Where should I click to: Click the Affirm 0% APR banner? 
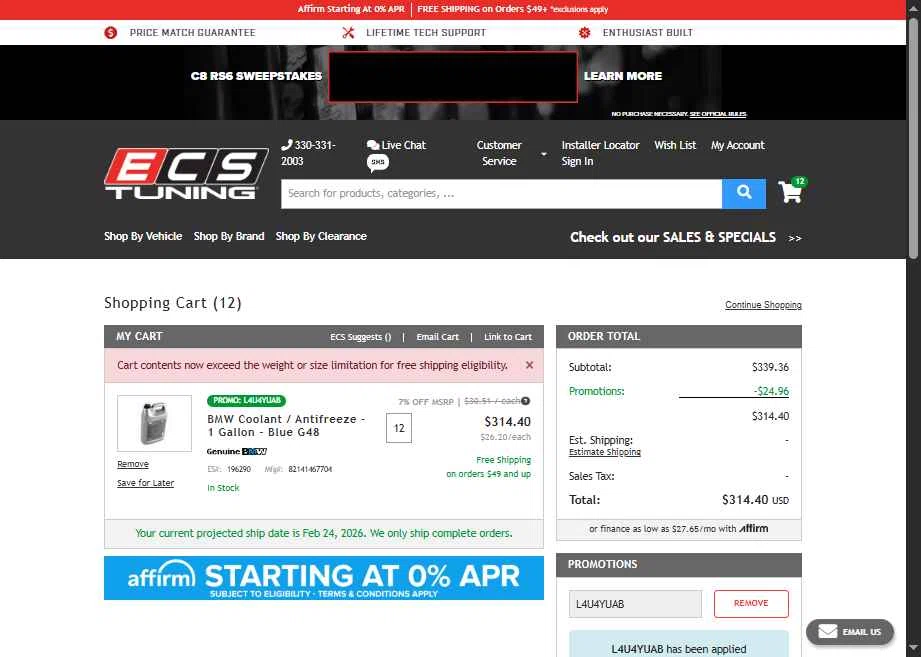coord(324,578)
